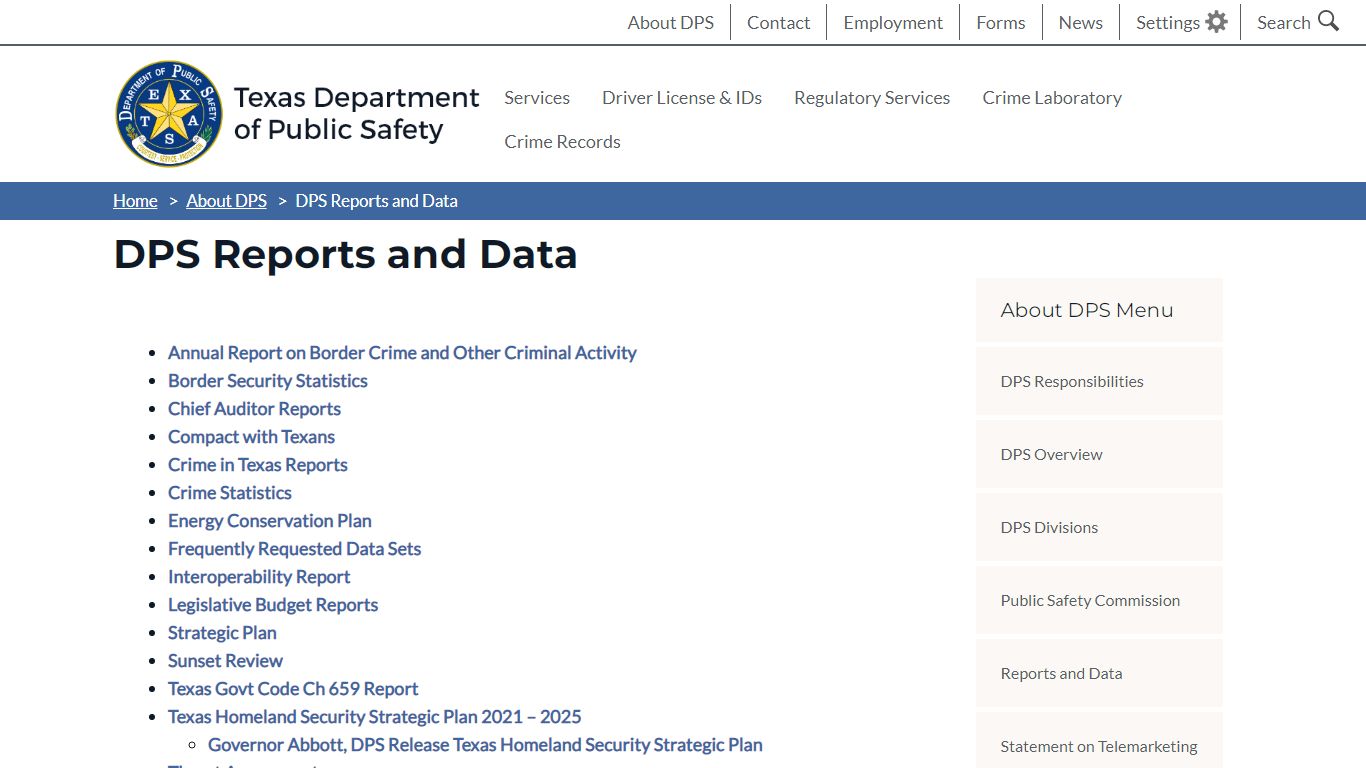Open Compact with Texans link

click(251, 436)
